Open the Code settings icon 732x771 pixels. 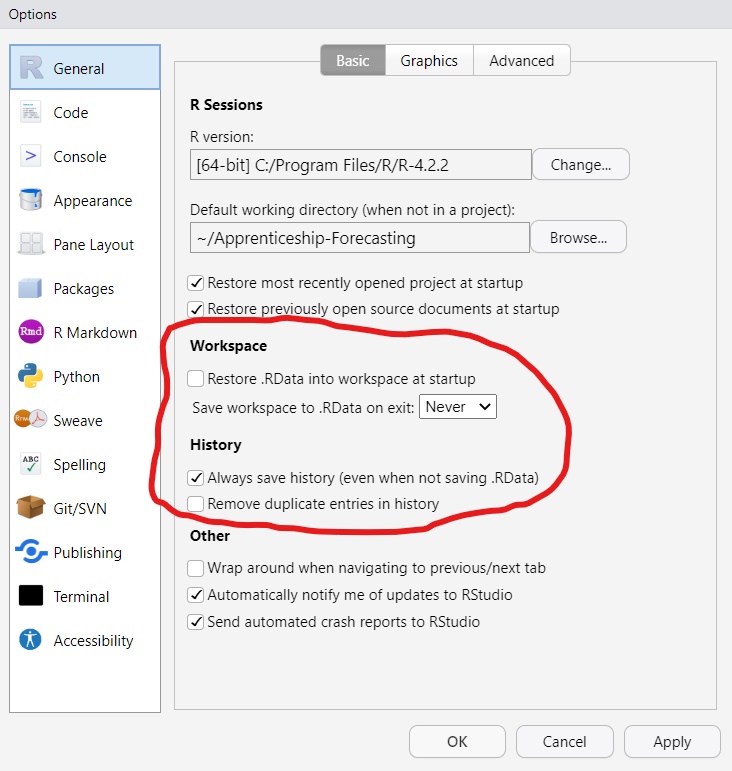pyautogui.click(x=31, y=113)
